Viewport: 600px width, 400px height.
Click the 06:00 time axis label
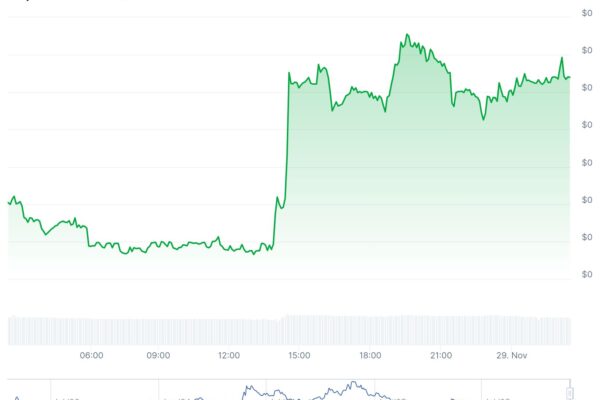tap(91, 355)
